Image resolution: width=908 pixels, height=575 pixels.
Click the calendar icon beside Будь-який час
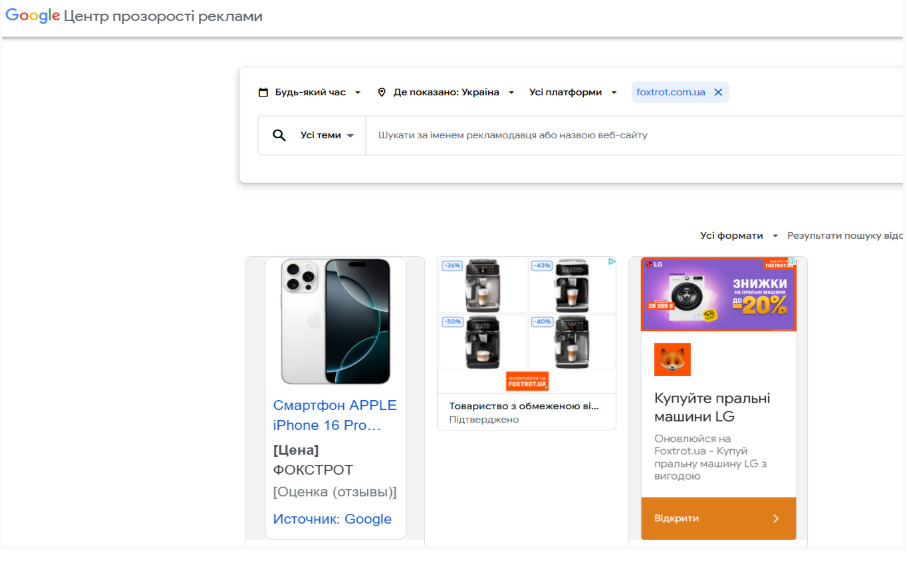coord(263,92)
